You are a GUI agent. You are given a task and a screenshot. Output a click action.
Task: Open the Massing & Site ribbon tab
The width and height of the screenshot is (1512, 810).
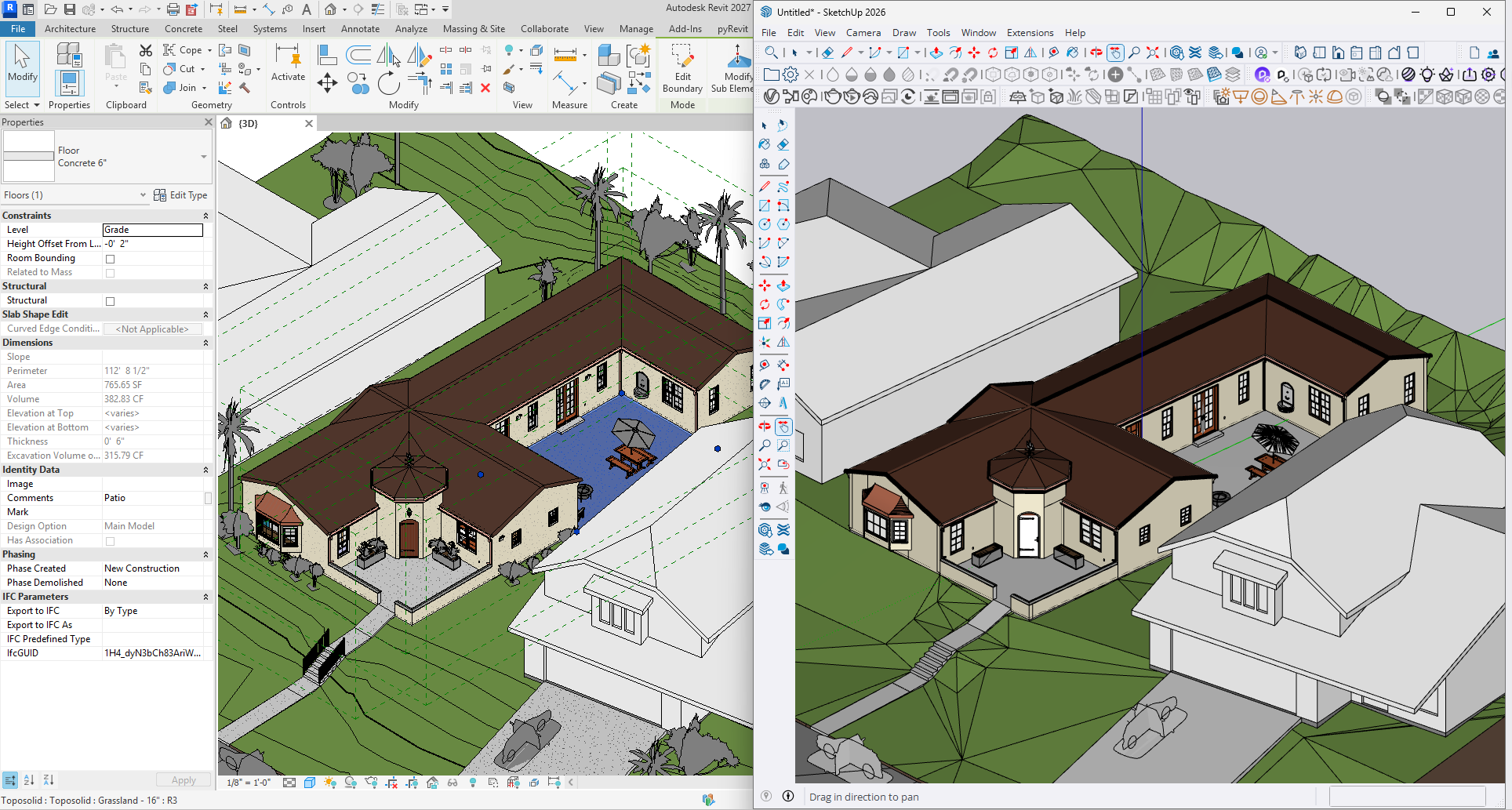(x=474, y=29)
